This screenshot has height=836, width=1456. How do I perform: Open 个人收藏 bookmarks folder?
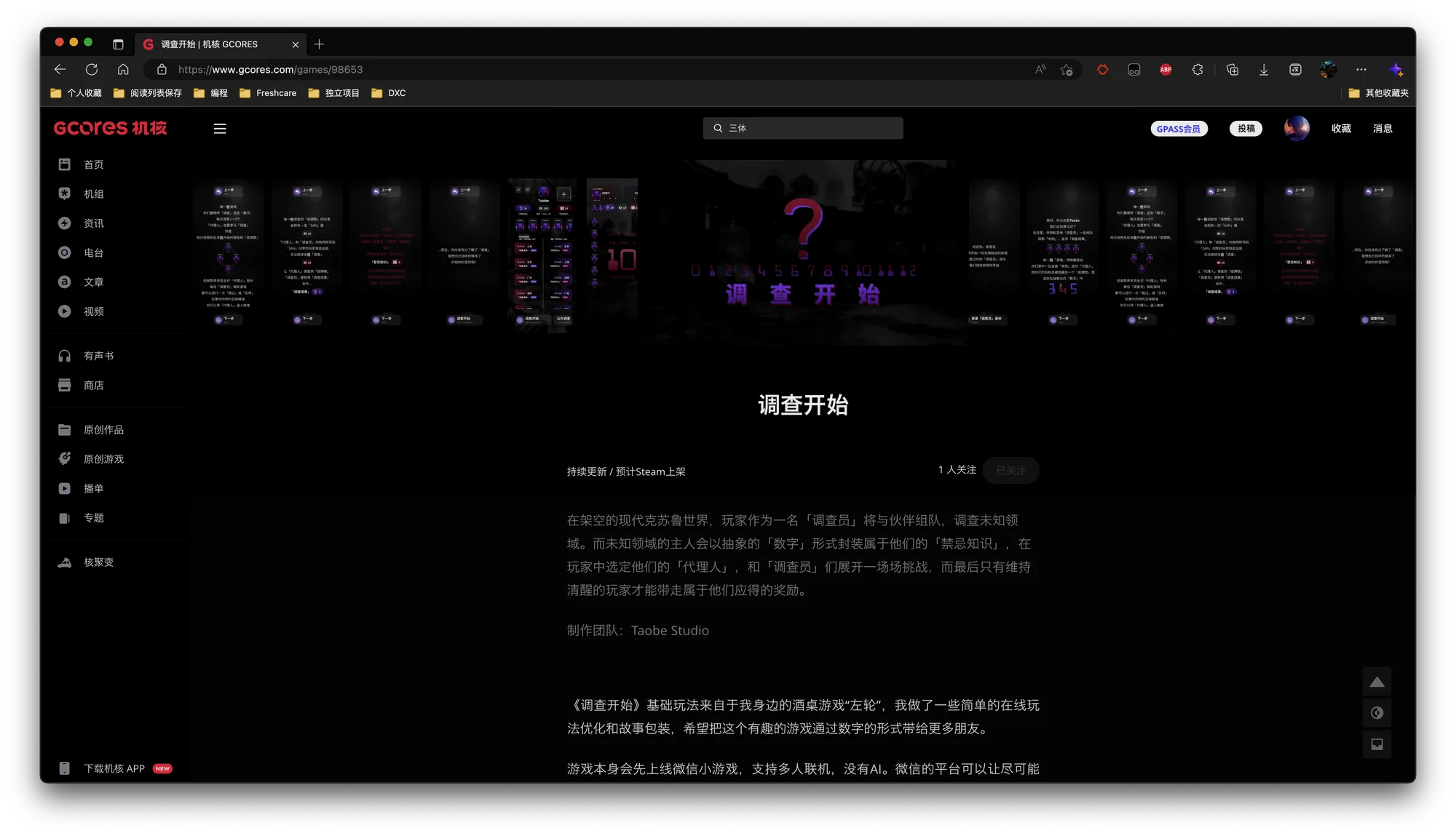pyautogui.click(x=76, y=93)
